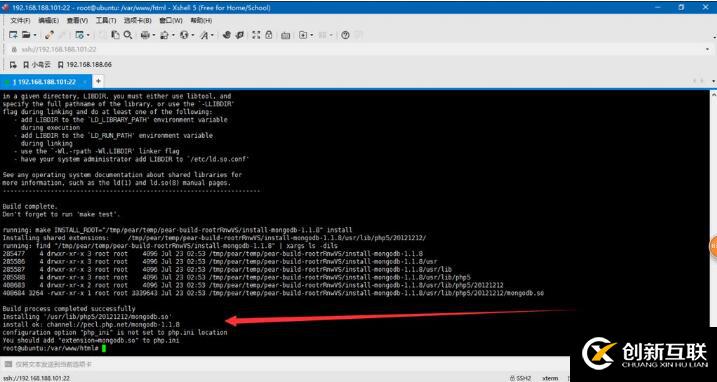The image size is (717, 382).
Task: Open the 工具(T) menu
Action: tap(106, 21)
